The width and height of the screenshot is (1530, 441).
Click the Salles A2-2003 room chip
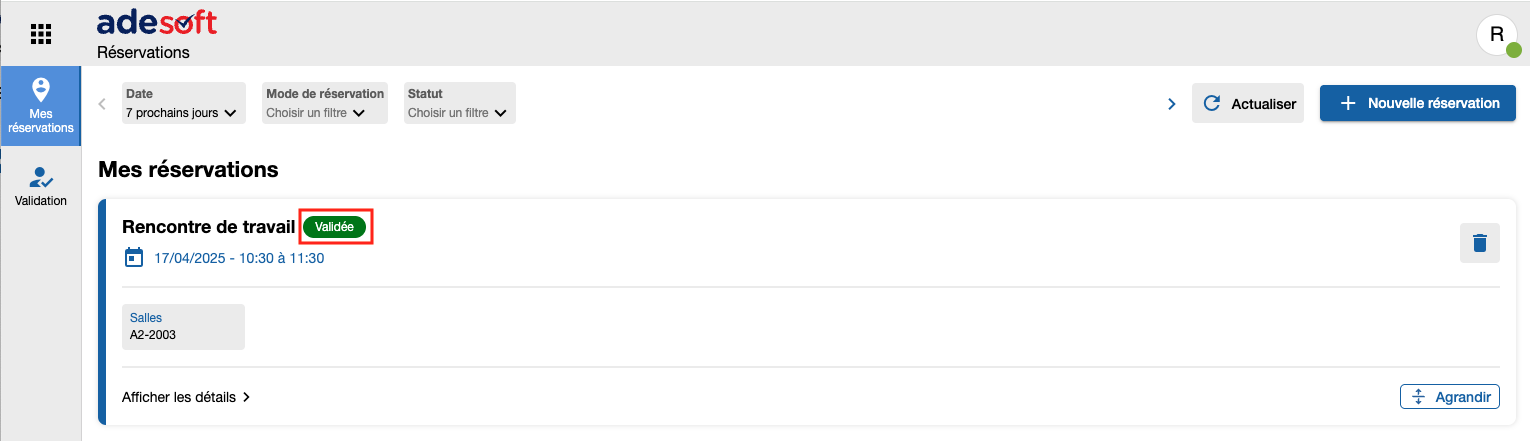point(183,326)
